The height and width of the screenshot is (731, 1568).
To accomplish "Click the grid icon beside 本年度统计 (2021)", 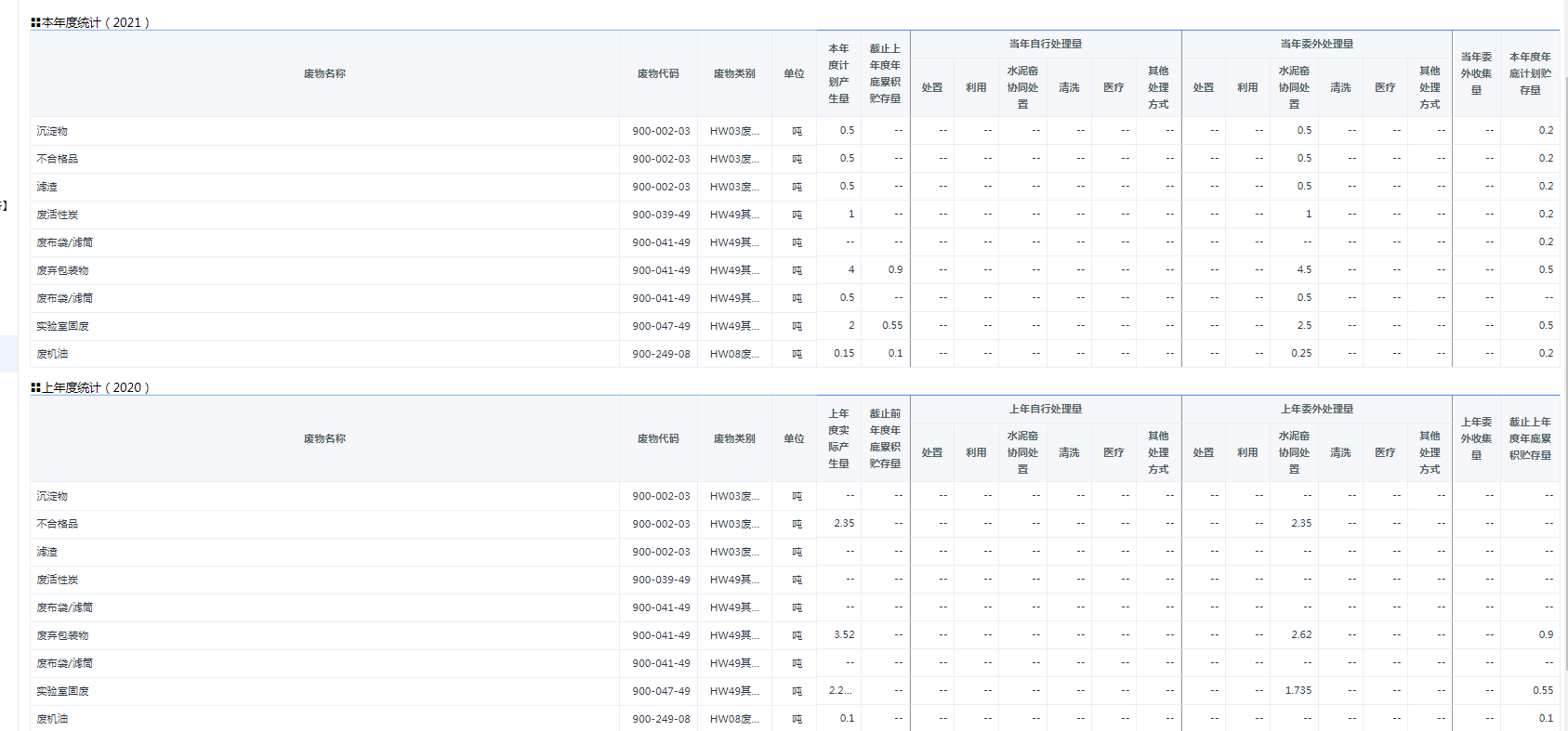I will tap(35, 22).
